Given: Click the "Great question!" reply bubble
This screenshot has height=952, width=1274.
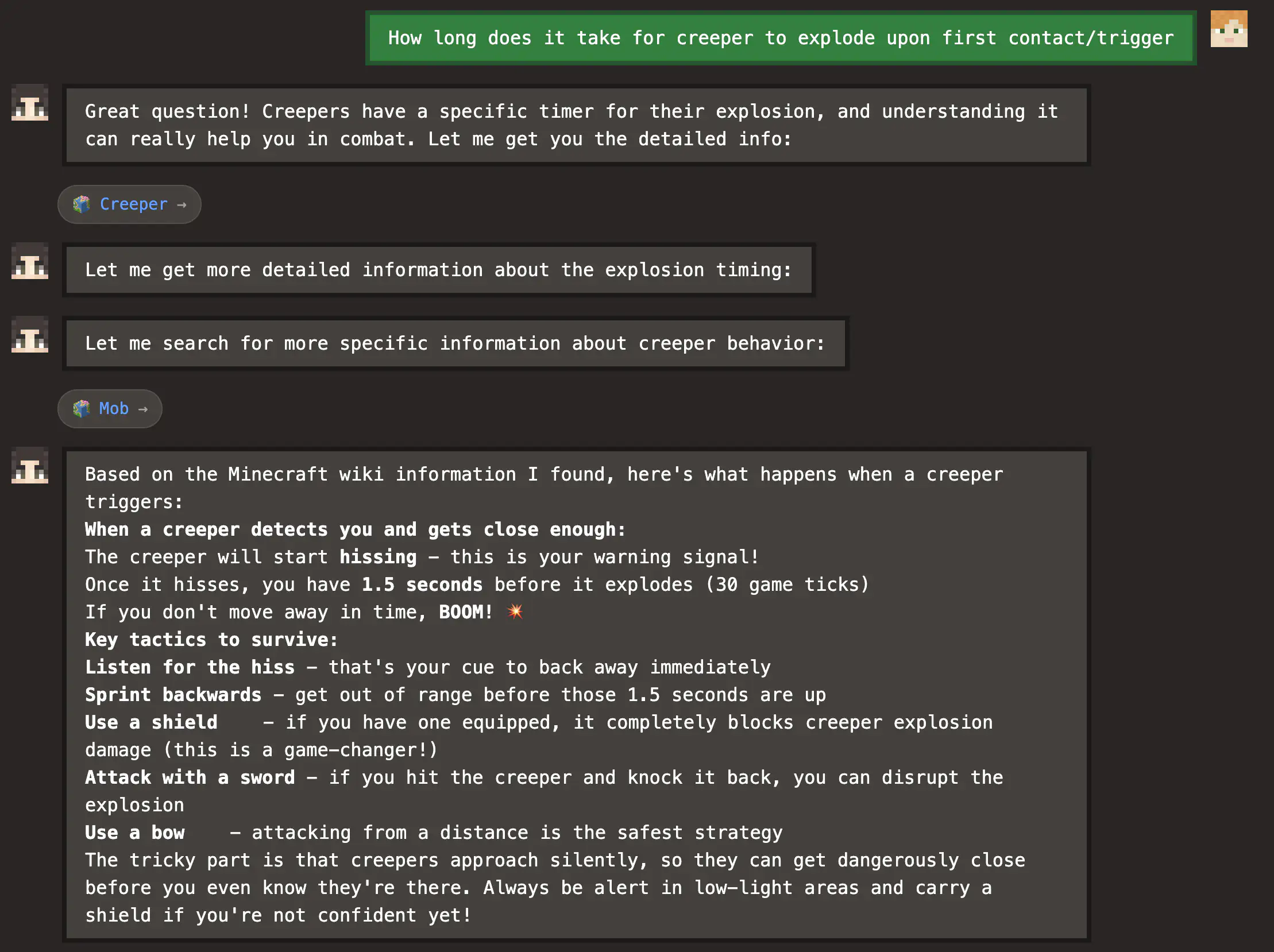Looking at the screenshot, I should click(576, 126).
